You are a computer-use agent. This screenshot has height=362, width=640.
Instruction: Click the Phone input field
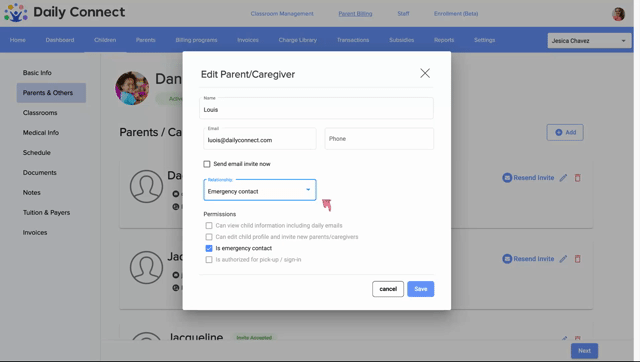pos(379,139)
